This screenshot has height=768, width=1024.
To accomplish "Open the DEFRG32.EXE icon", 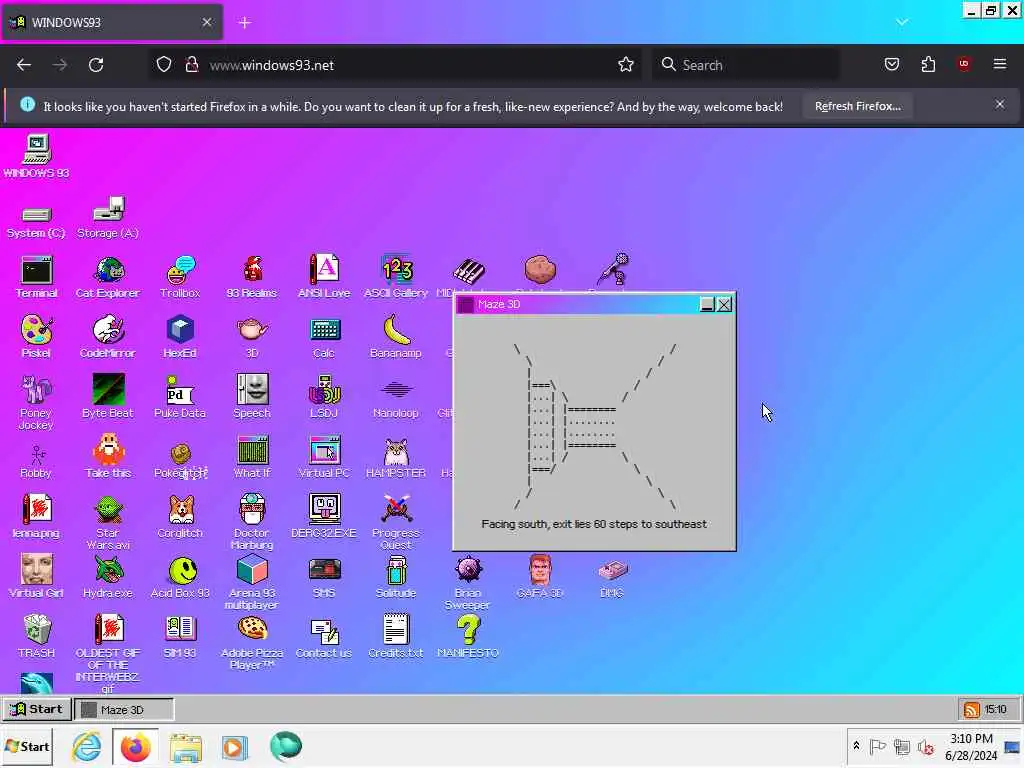I will pos(324,517).
